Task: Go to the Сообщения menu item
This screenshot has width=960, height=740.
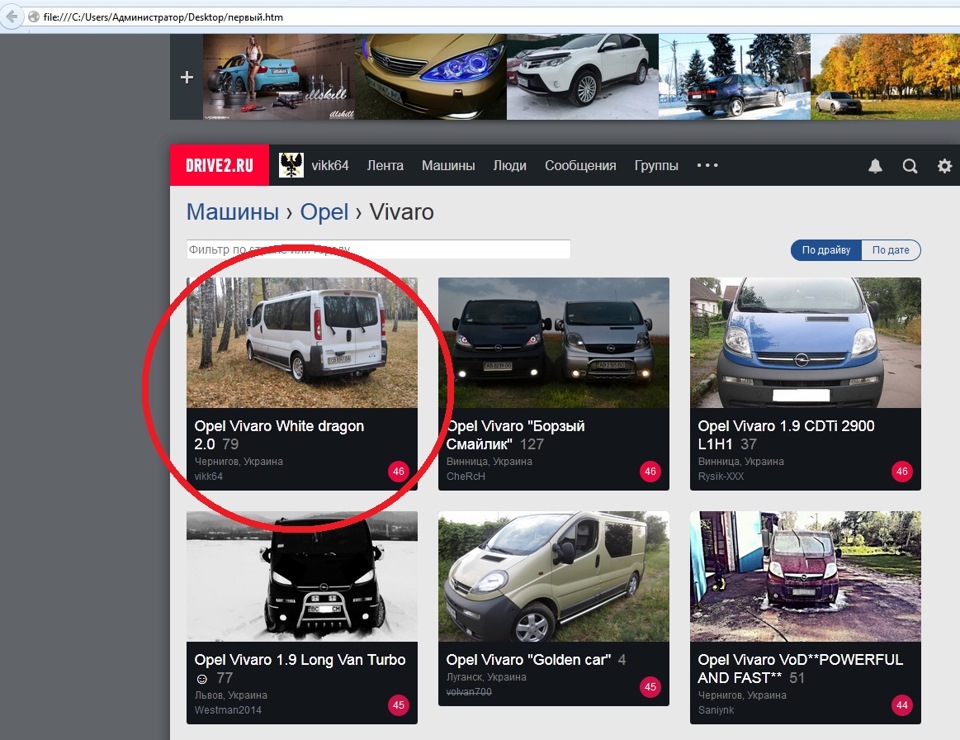Action: [x=580, y=165]
